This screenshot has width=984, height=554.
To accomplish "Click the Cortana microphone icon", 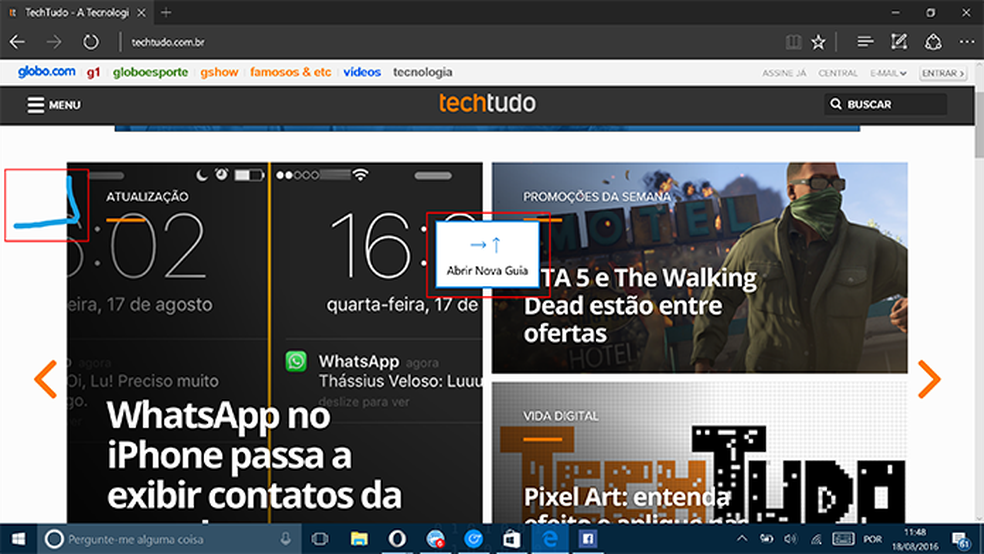I will pos(286,539).
